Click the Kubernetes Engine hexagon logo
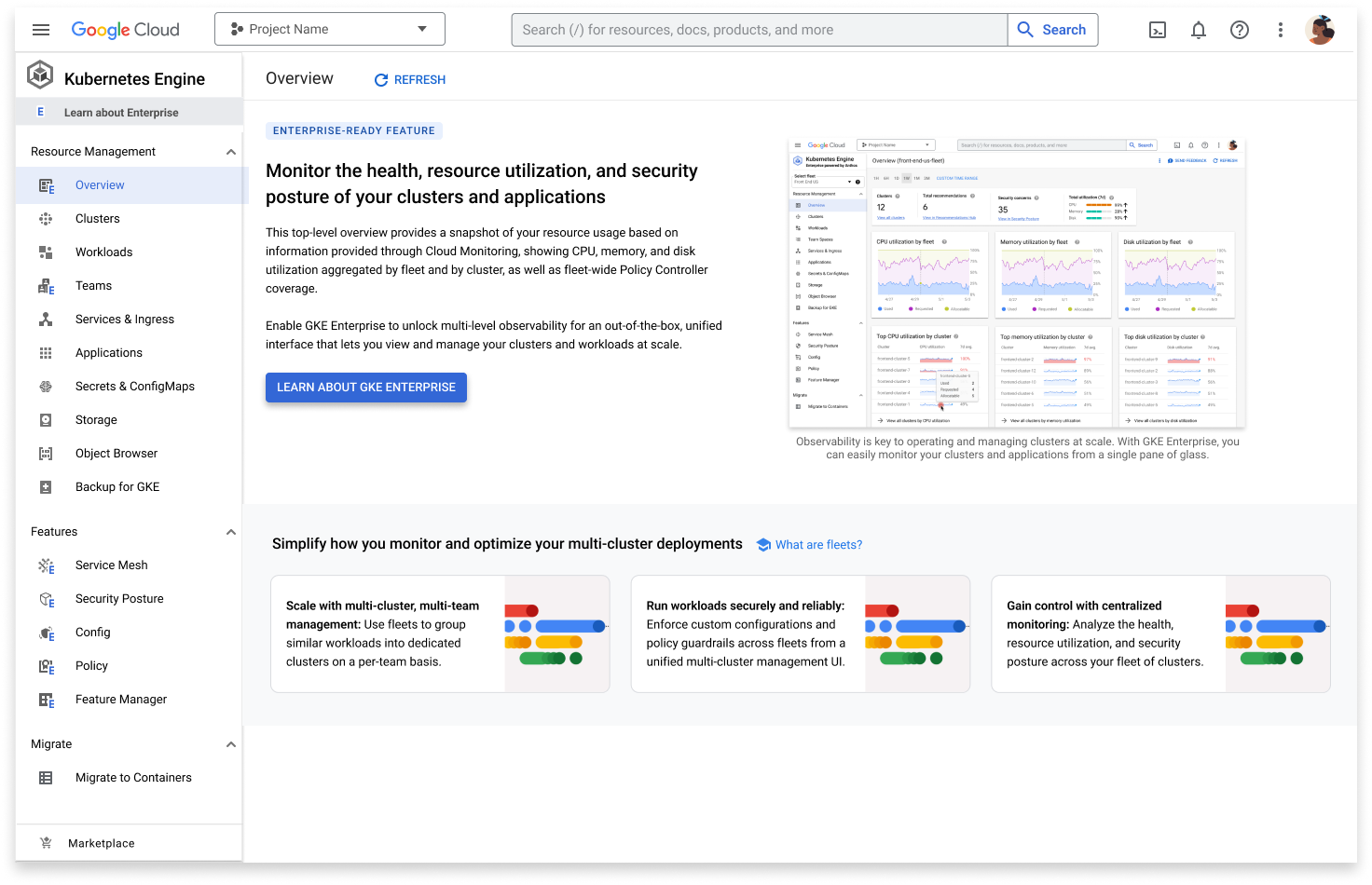1372x885 pixels. 40,74
